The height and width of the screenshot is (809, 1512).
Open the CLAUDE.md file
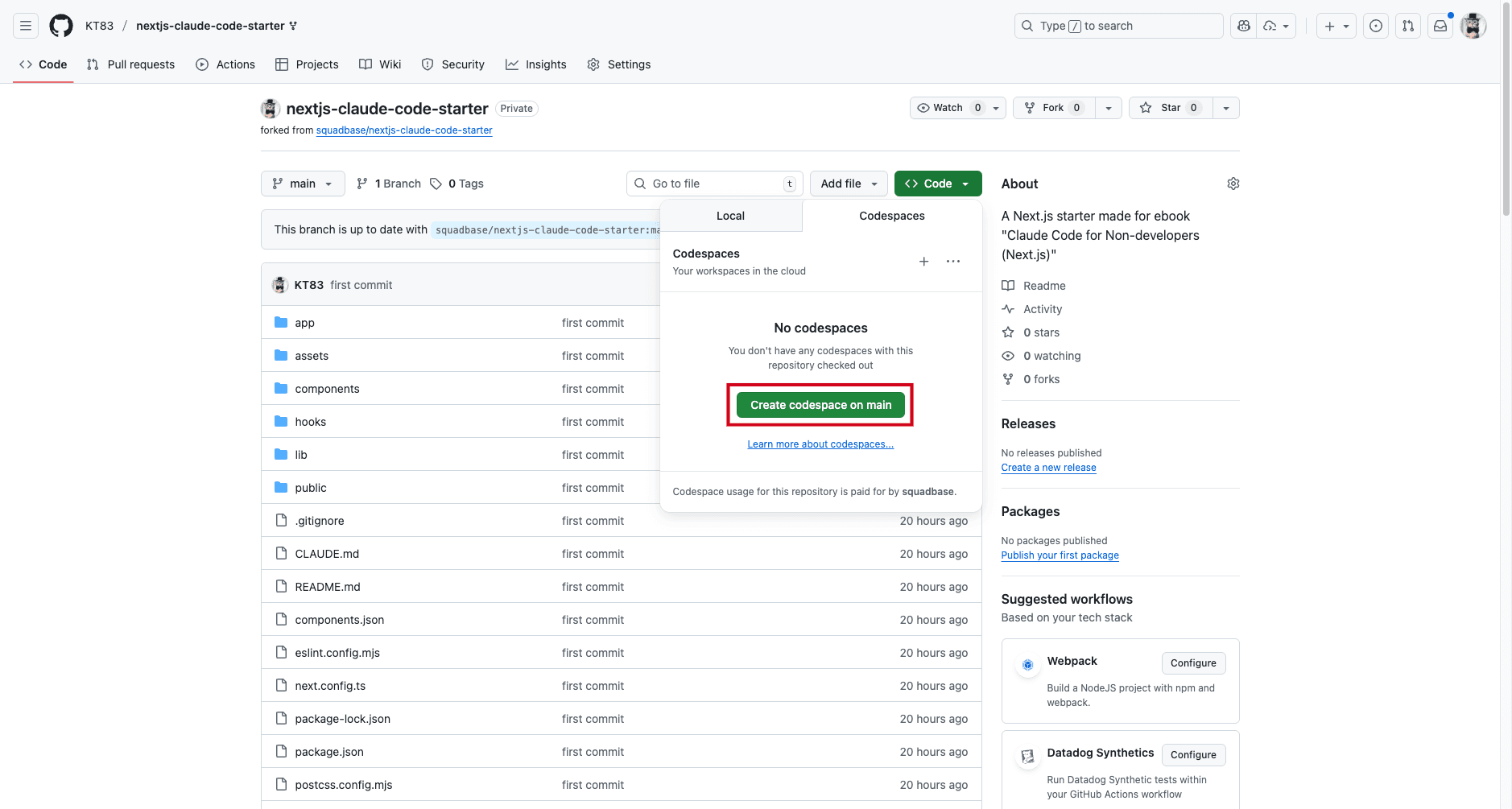327,554
